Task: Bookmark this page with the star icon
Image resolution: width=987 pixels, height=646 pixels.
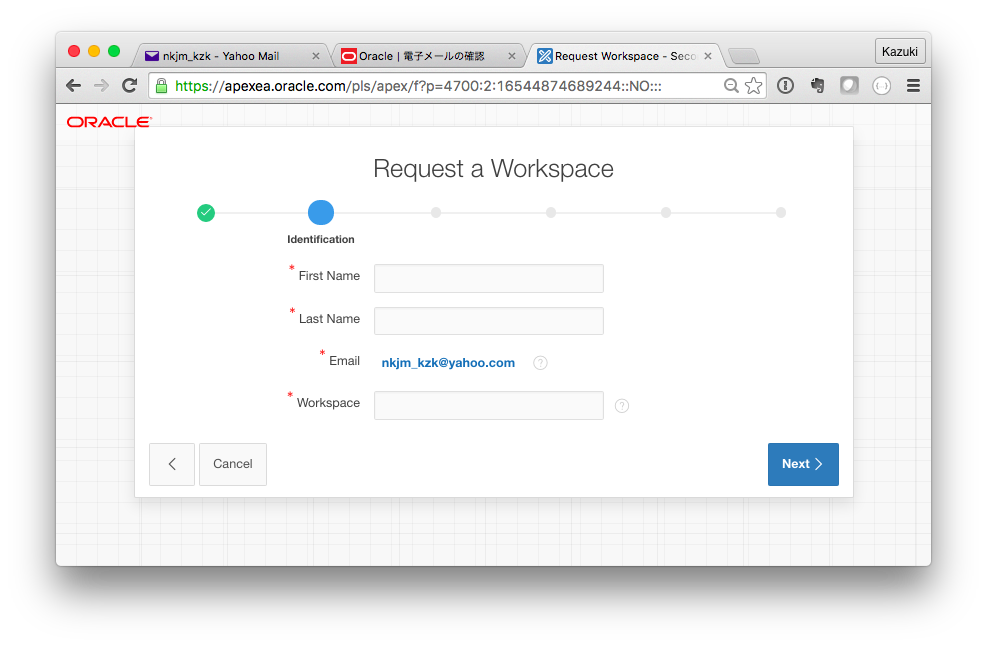Action: click(x=753, y=86)
